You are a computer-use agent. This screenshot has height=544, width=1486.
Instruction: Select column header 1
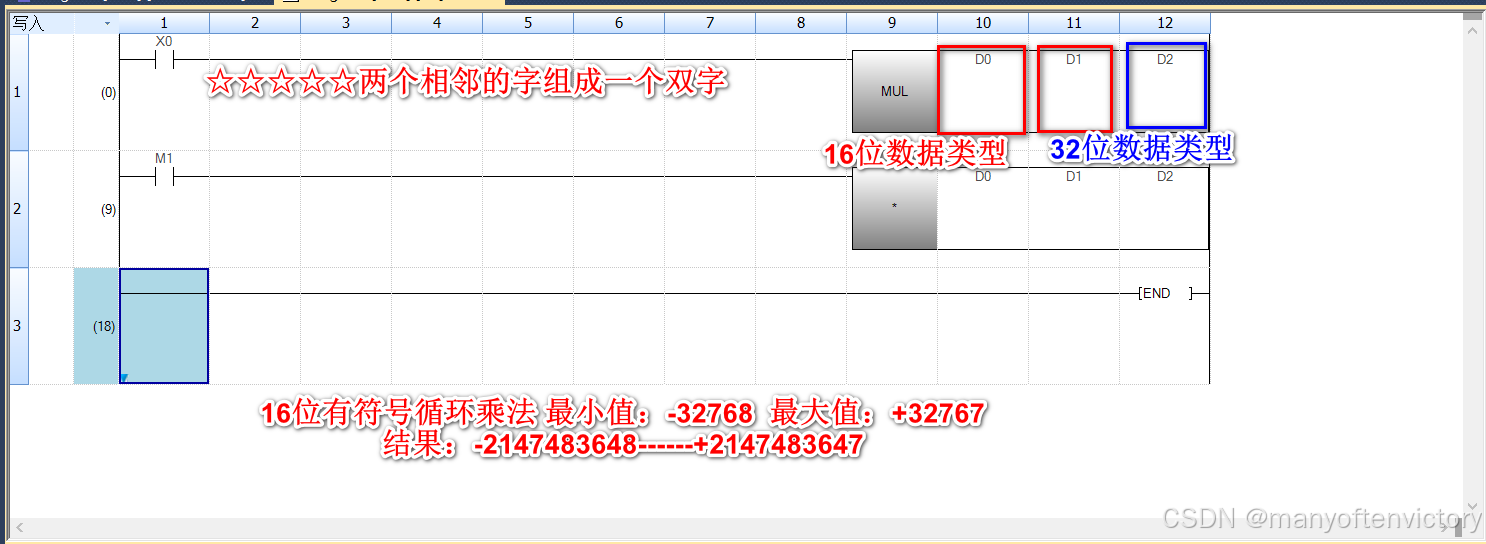pos(164,22)
